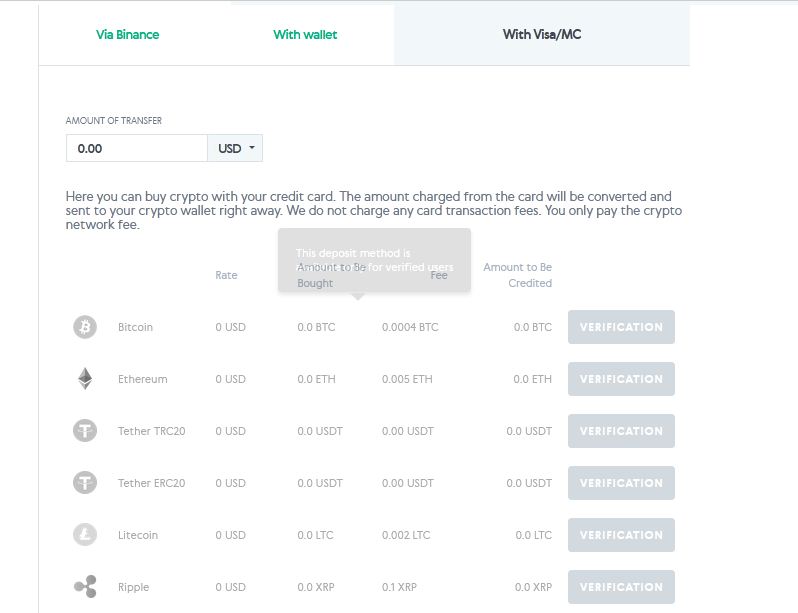The image size is (798, 613).
Task: Select the With Visa/MC tab
Action: click(x=541, y=35)
